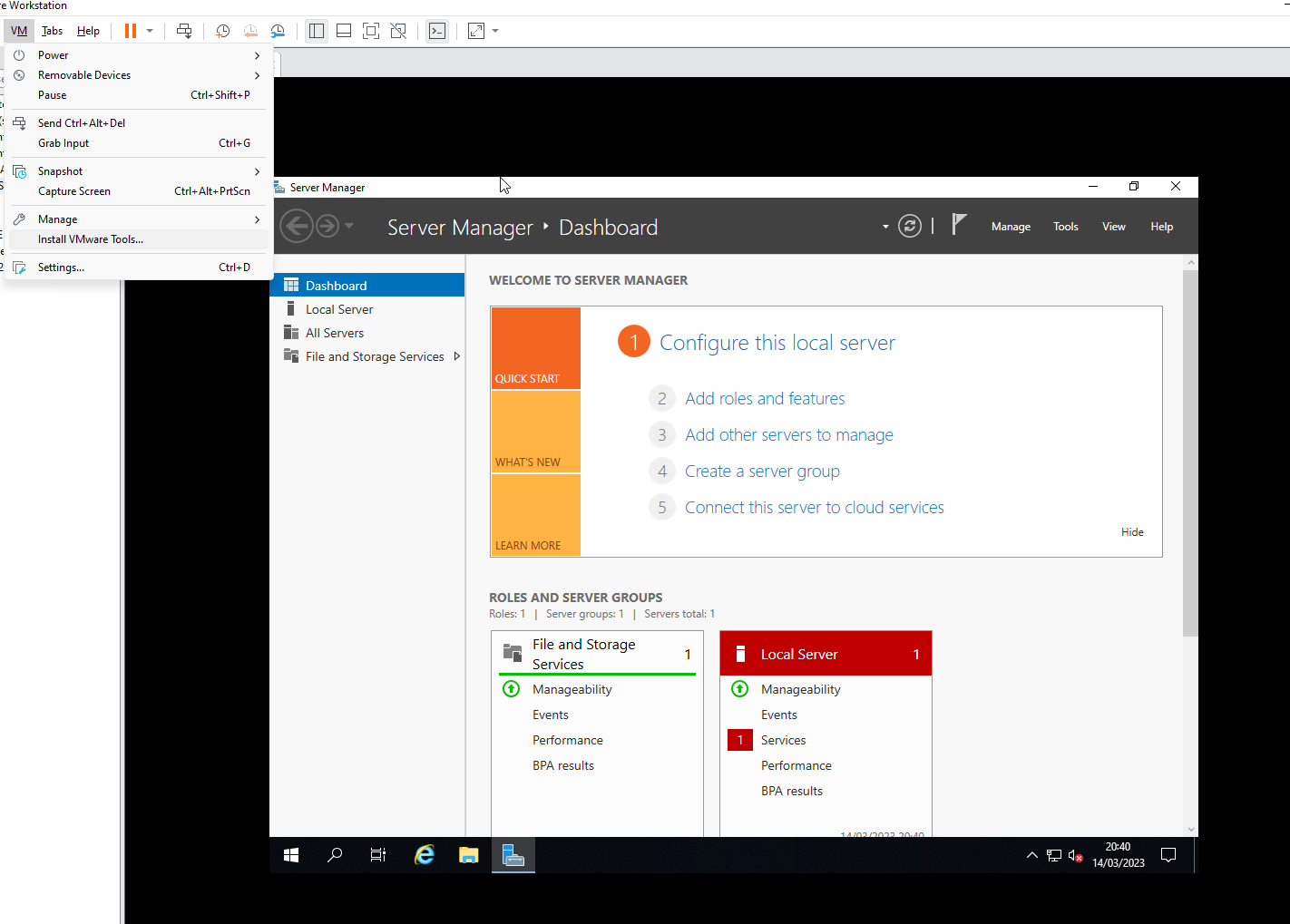Hide the welcome tile
Screen dimensions: 1290x924
(x=1132, y=532)
